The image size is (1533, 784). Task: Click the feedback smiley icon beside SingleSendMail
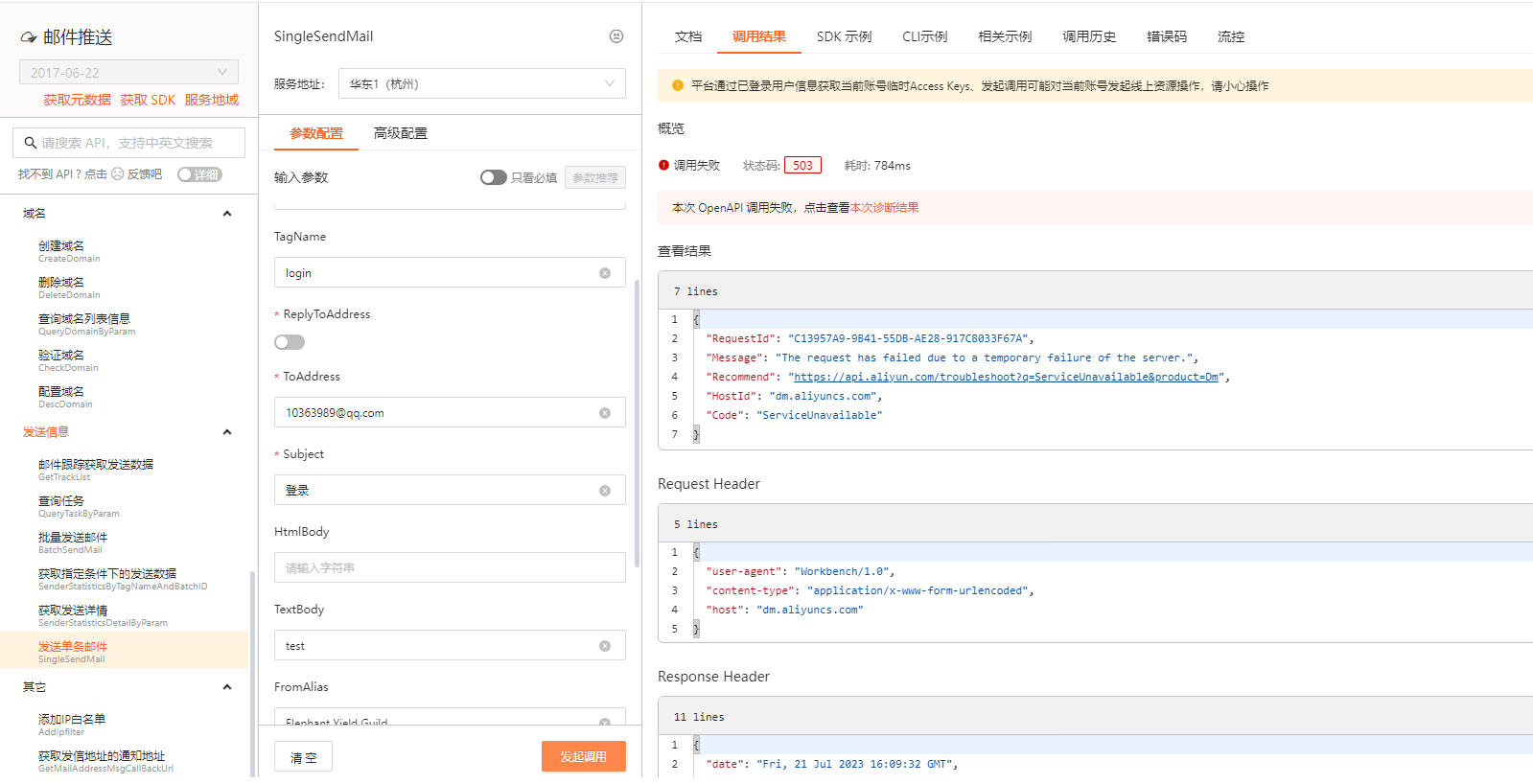tap(616, 36)
